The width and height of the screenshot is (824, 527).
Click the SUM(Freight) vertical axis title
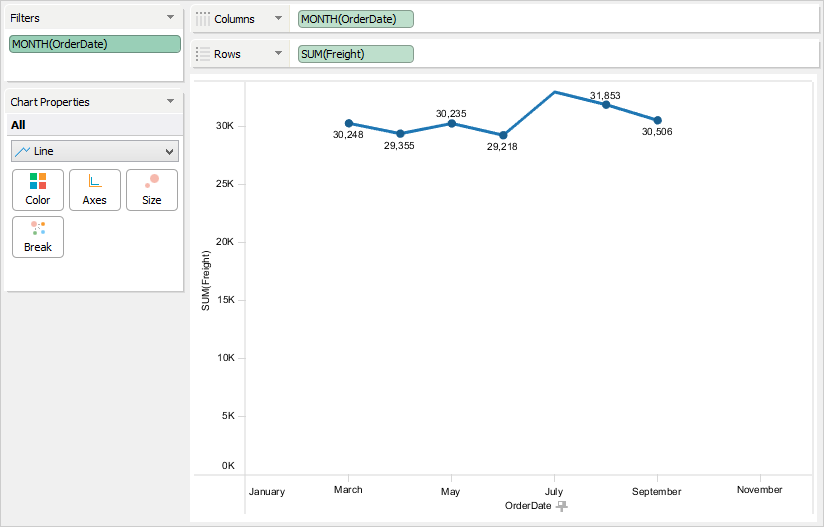tap(206, 285)
